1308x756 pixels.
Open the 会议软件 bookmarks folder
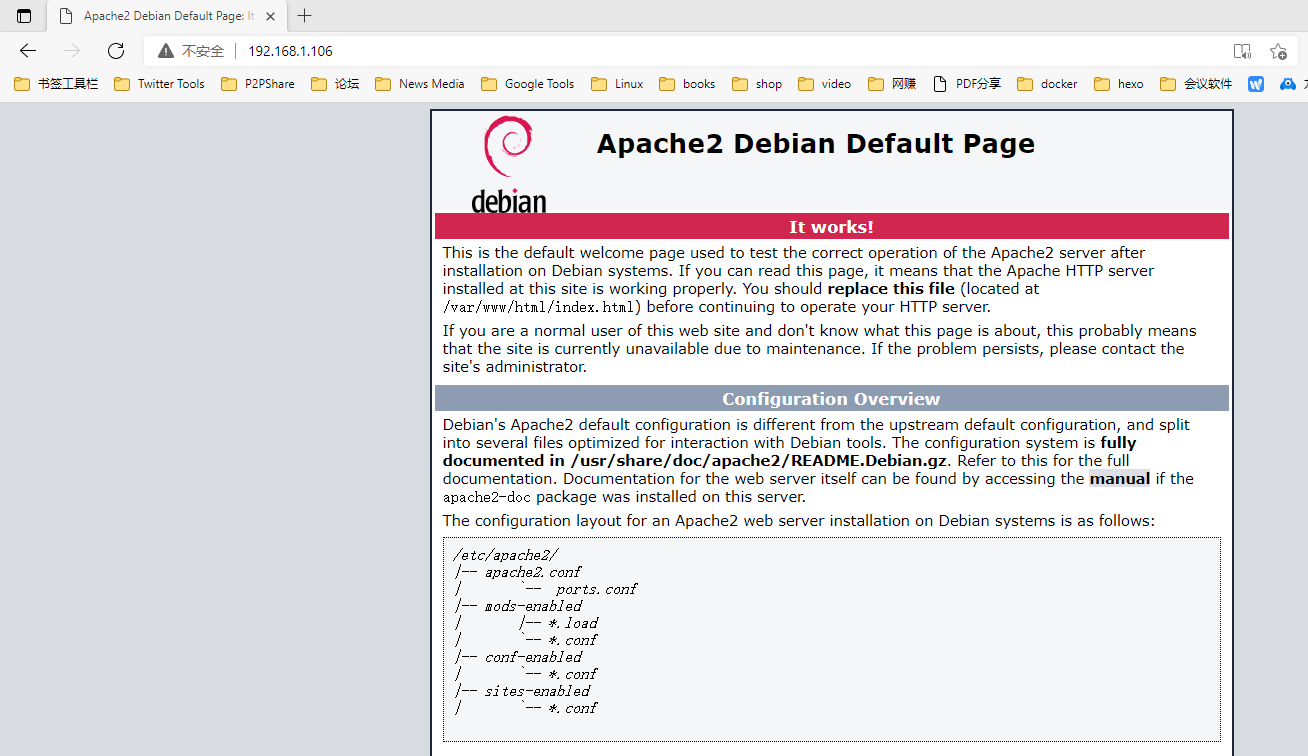point(1196,84)
